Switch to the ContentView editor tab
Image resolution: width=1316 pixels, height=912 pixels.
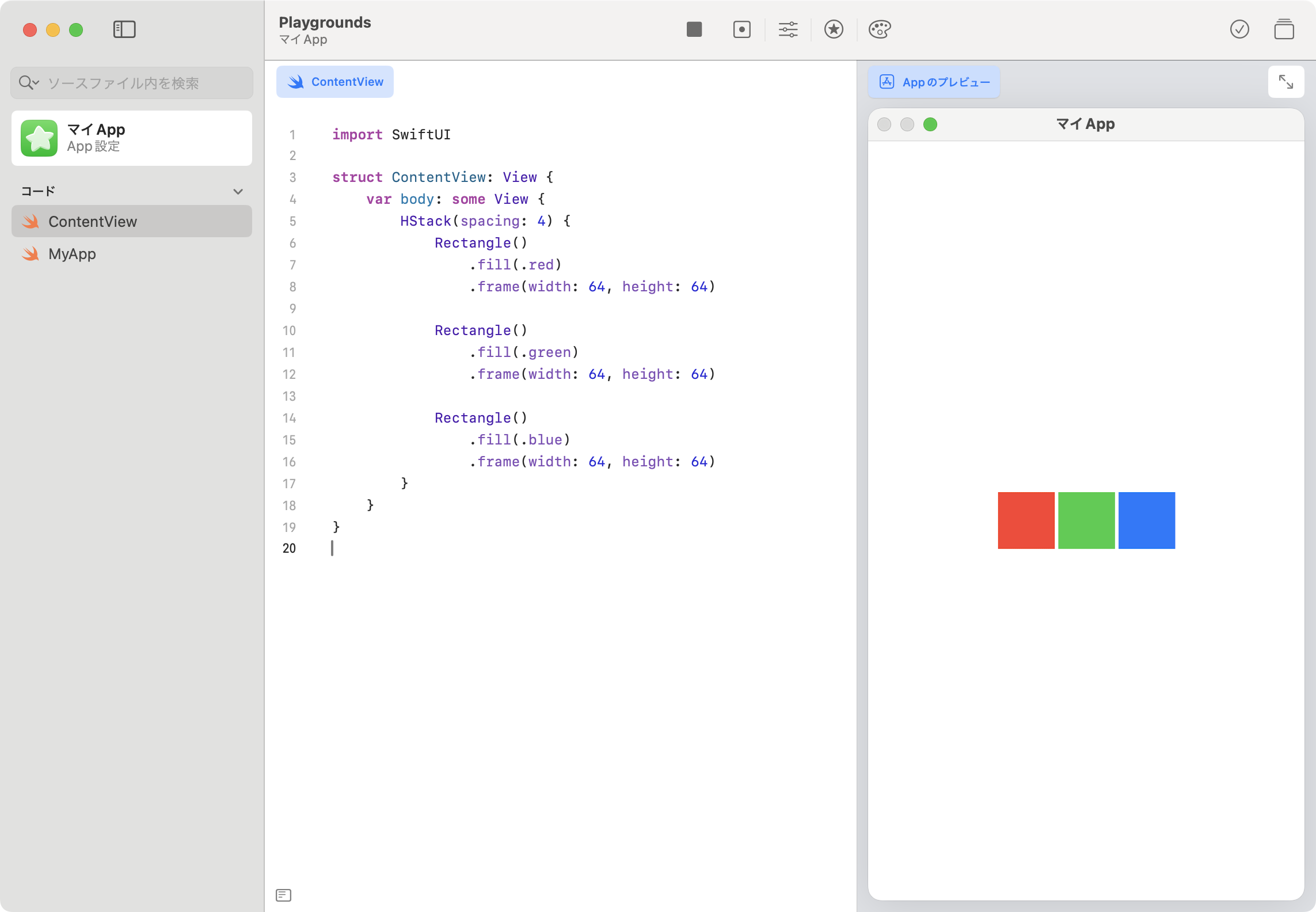335,82
